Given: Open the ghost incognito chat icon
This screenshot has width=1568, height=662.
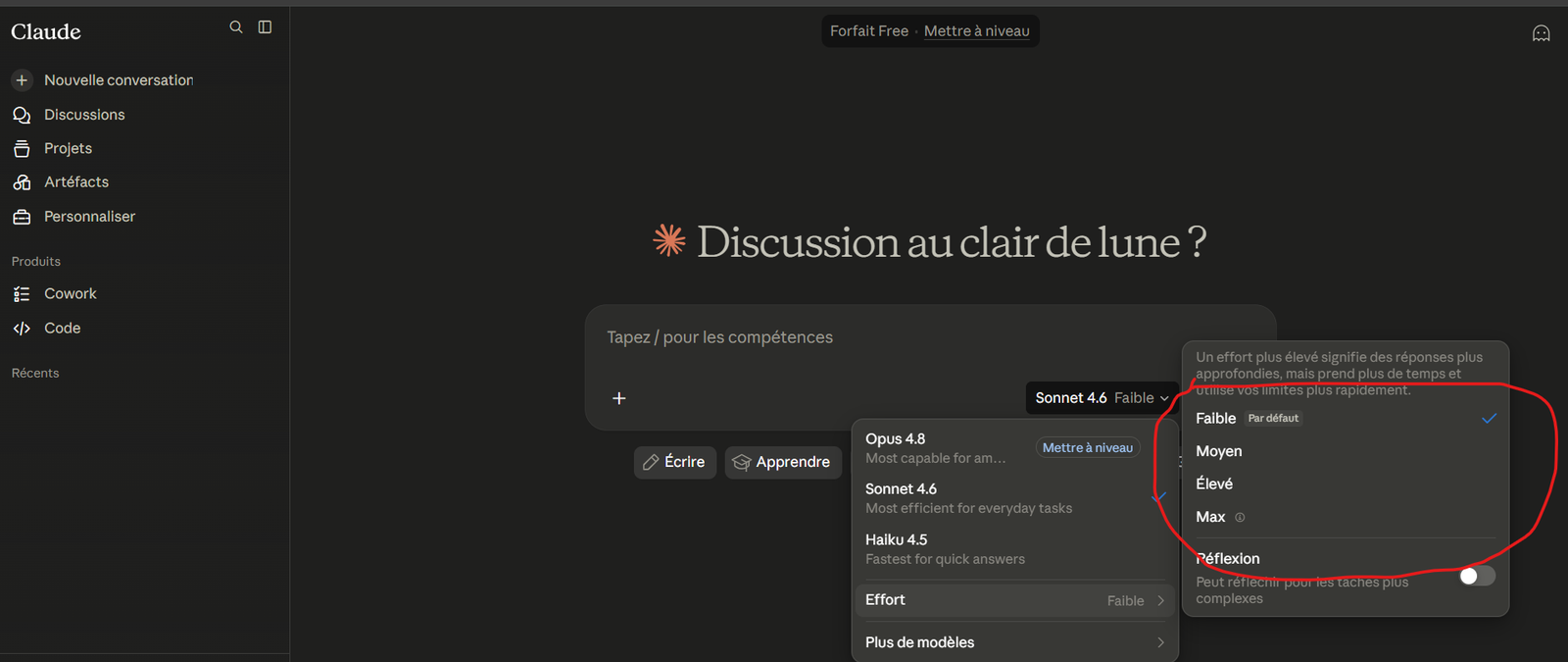Looking at the screenshot, I should (1541, 33).
